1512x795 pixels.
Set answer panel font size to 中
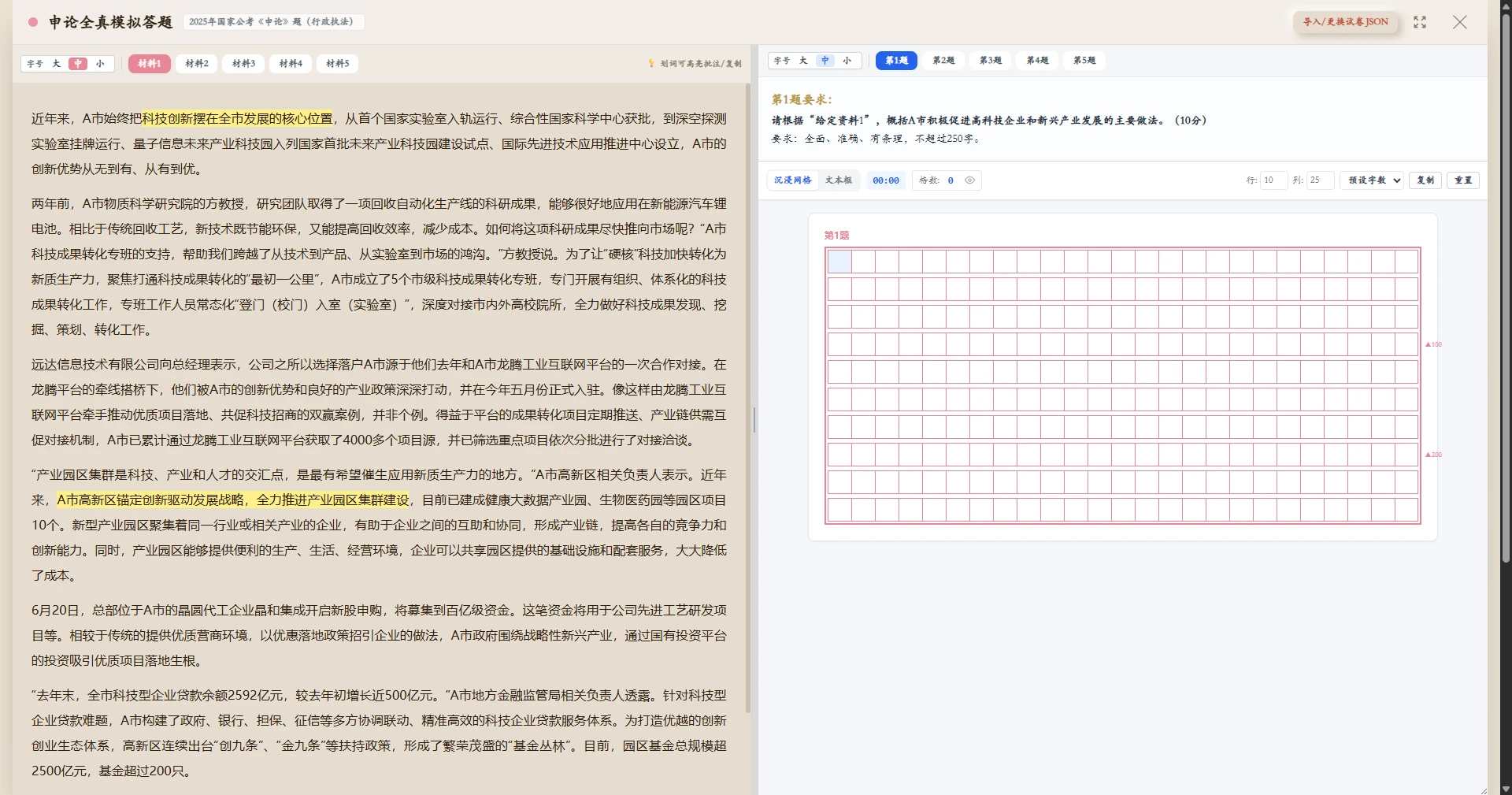tap(825, 61)
